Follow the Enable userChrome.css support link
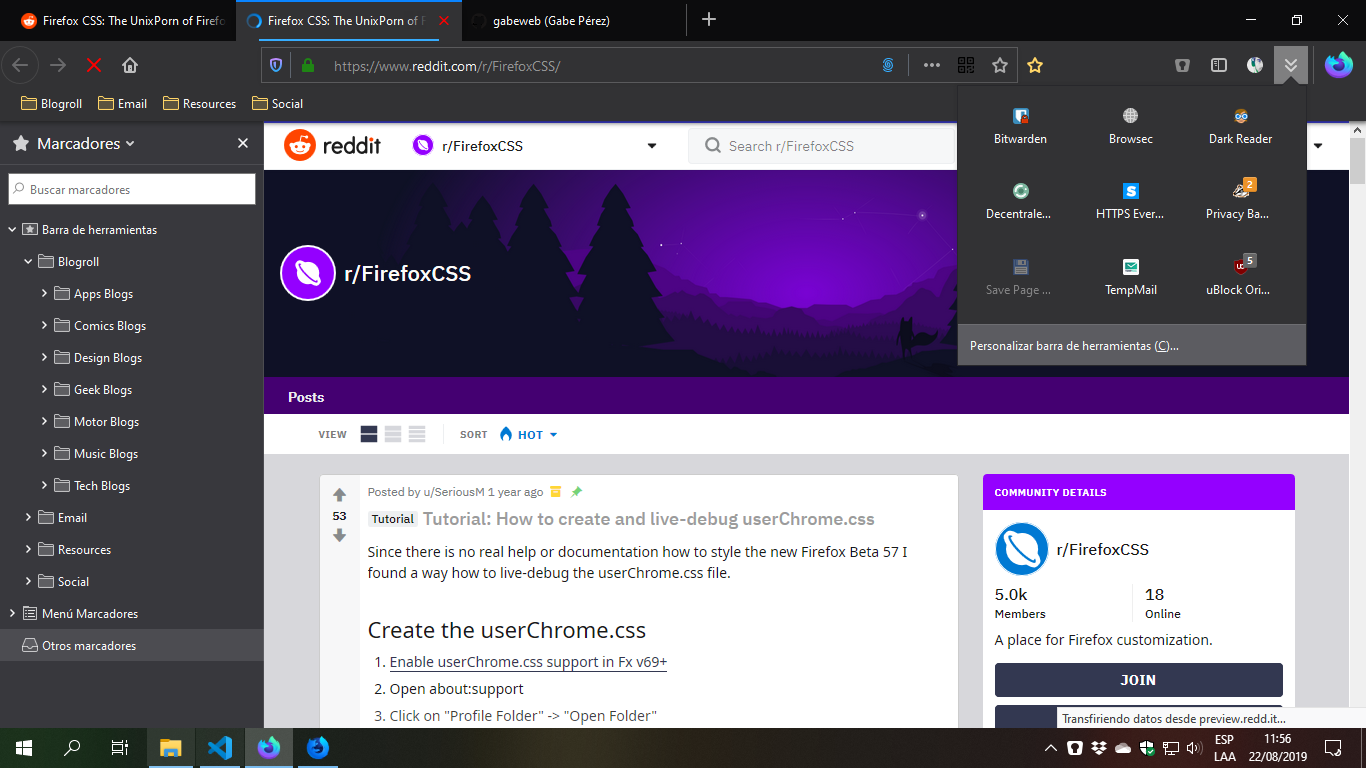This screenshot has width=1366, height=768. (x=528, y=662)
